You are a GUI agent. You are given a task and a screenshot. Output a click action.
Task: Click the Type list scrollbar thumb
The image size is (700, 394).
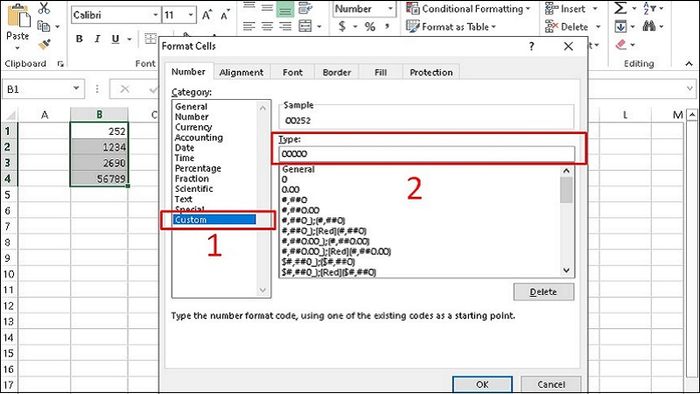[566, 190]
